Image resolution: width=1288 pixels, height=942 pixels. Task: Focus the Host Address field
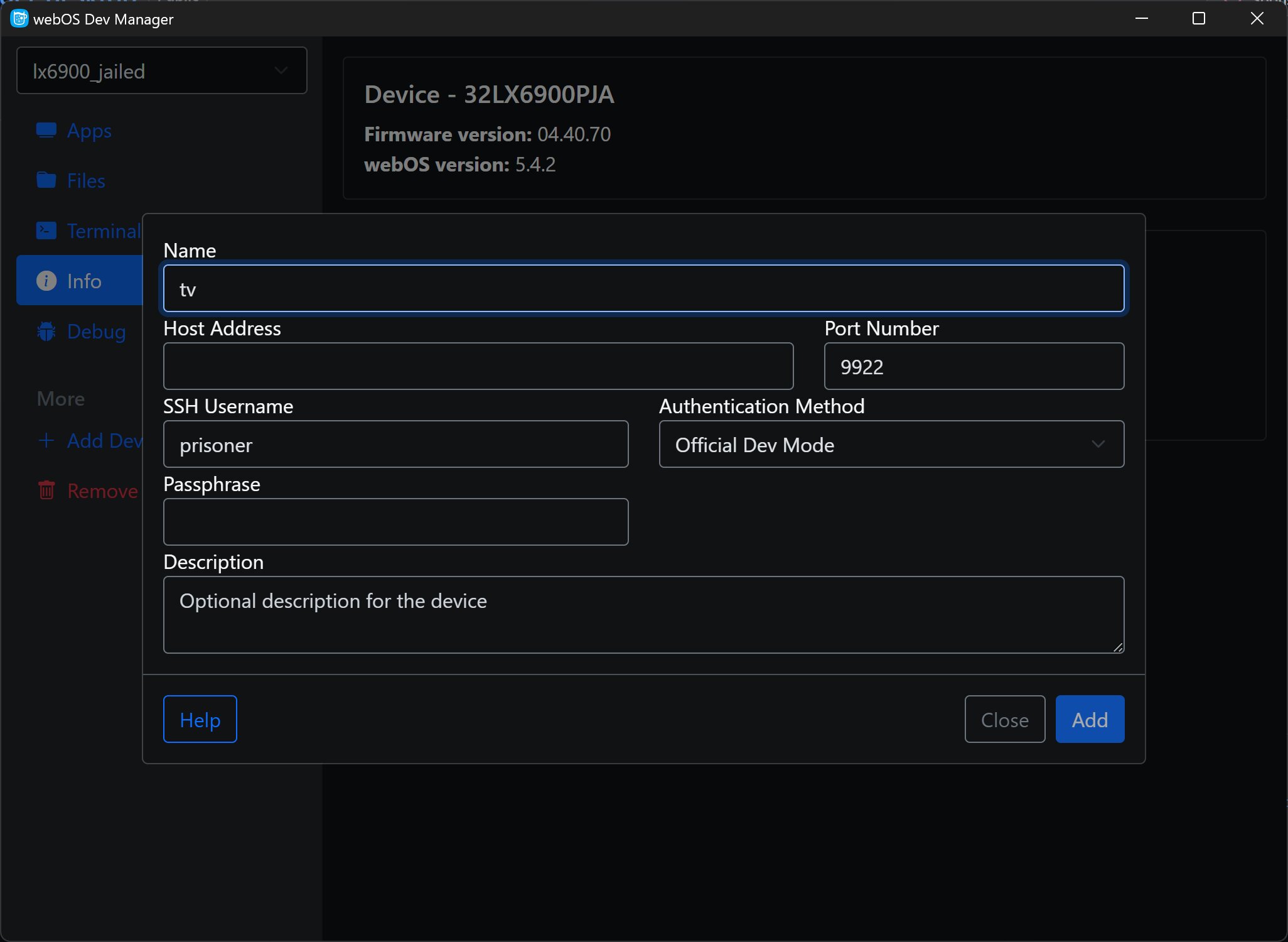(x=478, y=366)
